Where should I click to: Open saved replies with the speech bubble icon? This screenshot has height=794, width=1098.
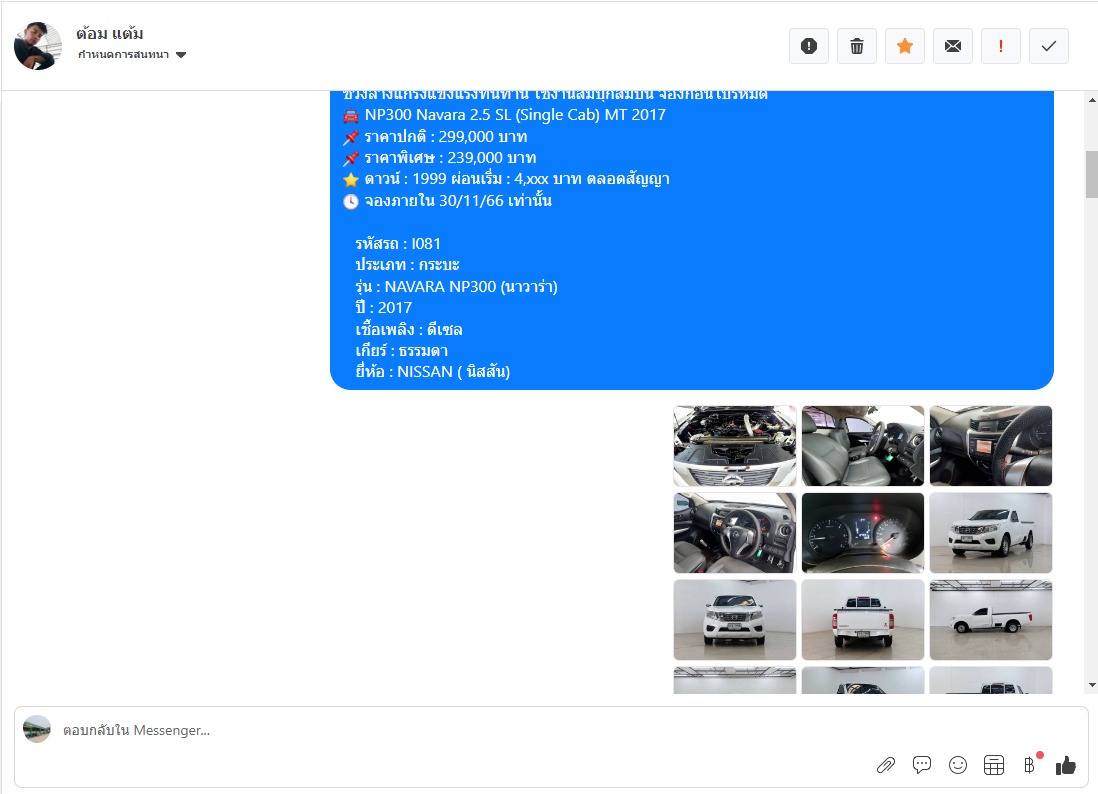tap(922, 765)
